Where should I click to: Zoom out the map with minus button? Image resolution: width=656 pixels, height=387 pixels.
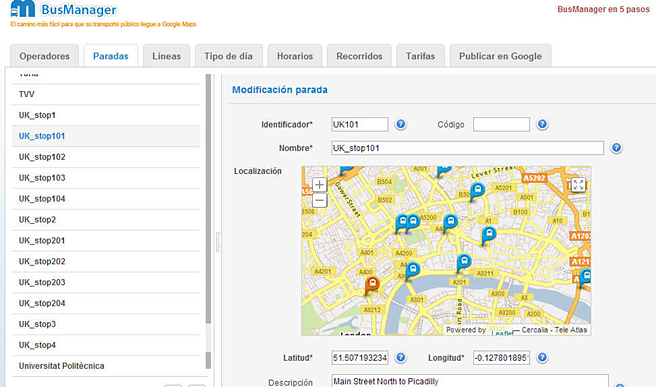(x=320, y=200)
